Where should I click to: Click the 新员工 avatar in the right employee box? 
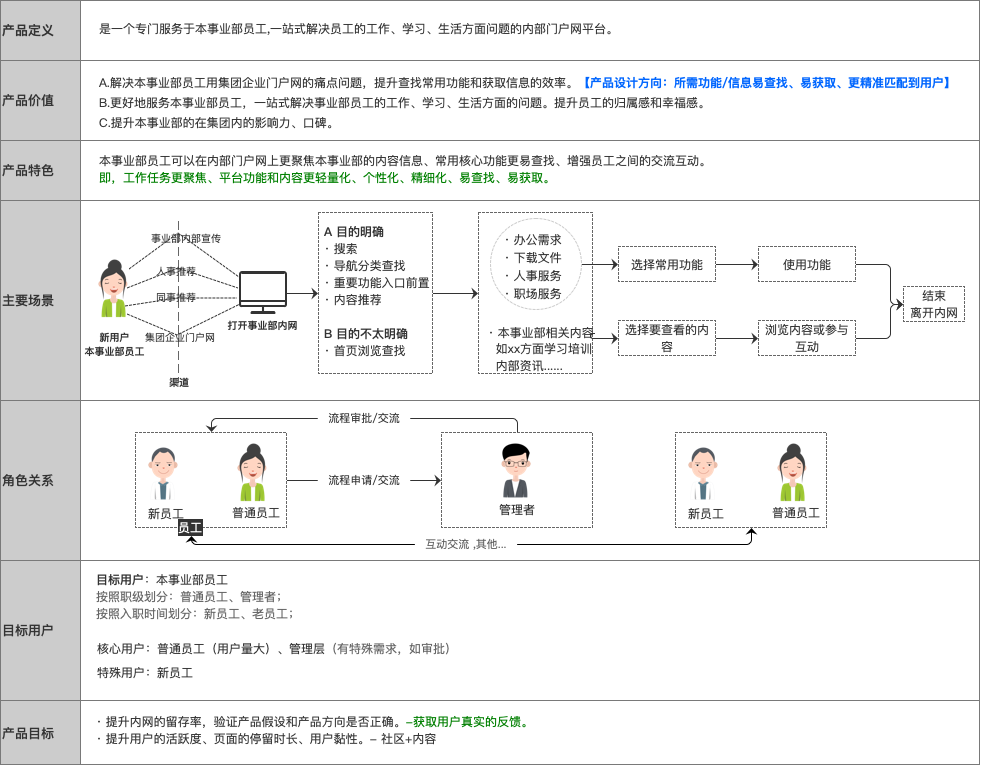click(x=703, y=474)
